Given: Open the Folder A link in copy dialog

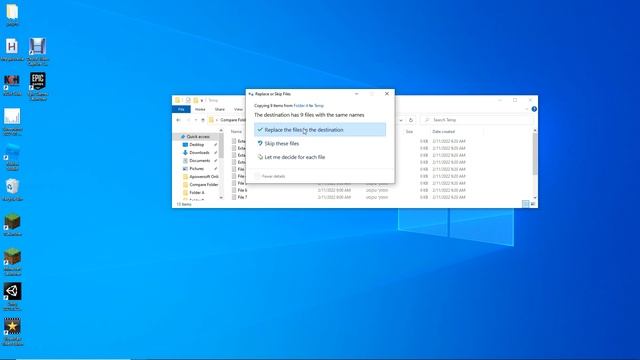Looking at the screenshot, I should (x=301, y=106).
